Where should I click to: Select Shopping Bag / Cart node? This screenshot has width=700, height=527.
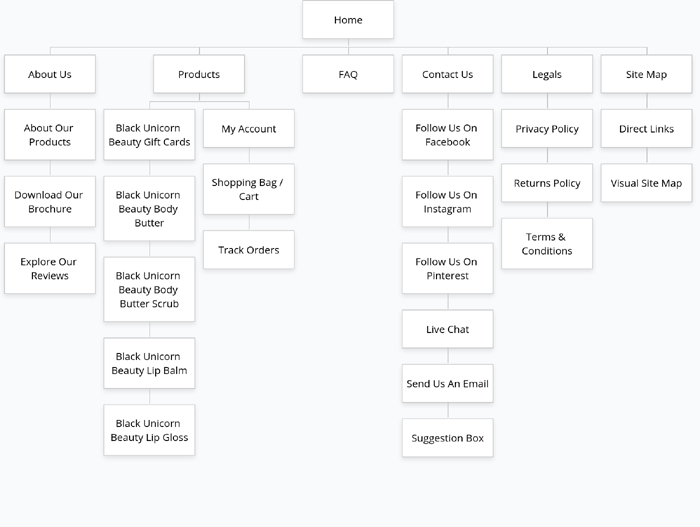249,189
